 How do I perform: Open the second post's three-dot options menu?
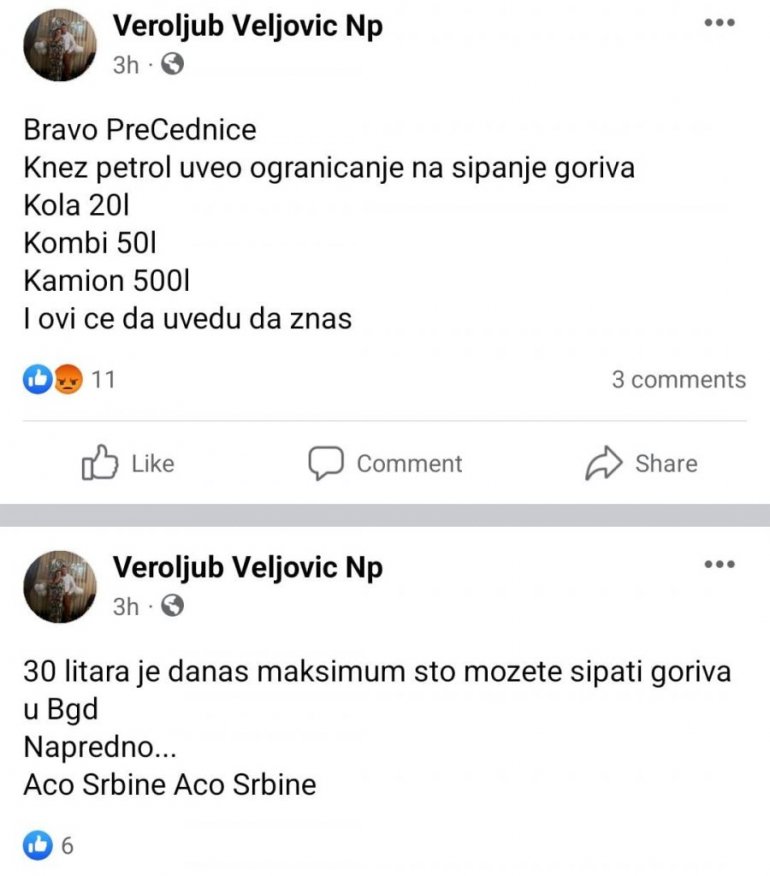tap(720, 564)
